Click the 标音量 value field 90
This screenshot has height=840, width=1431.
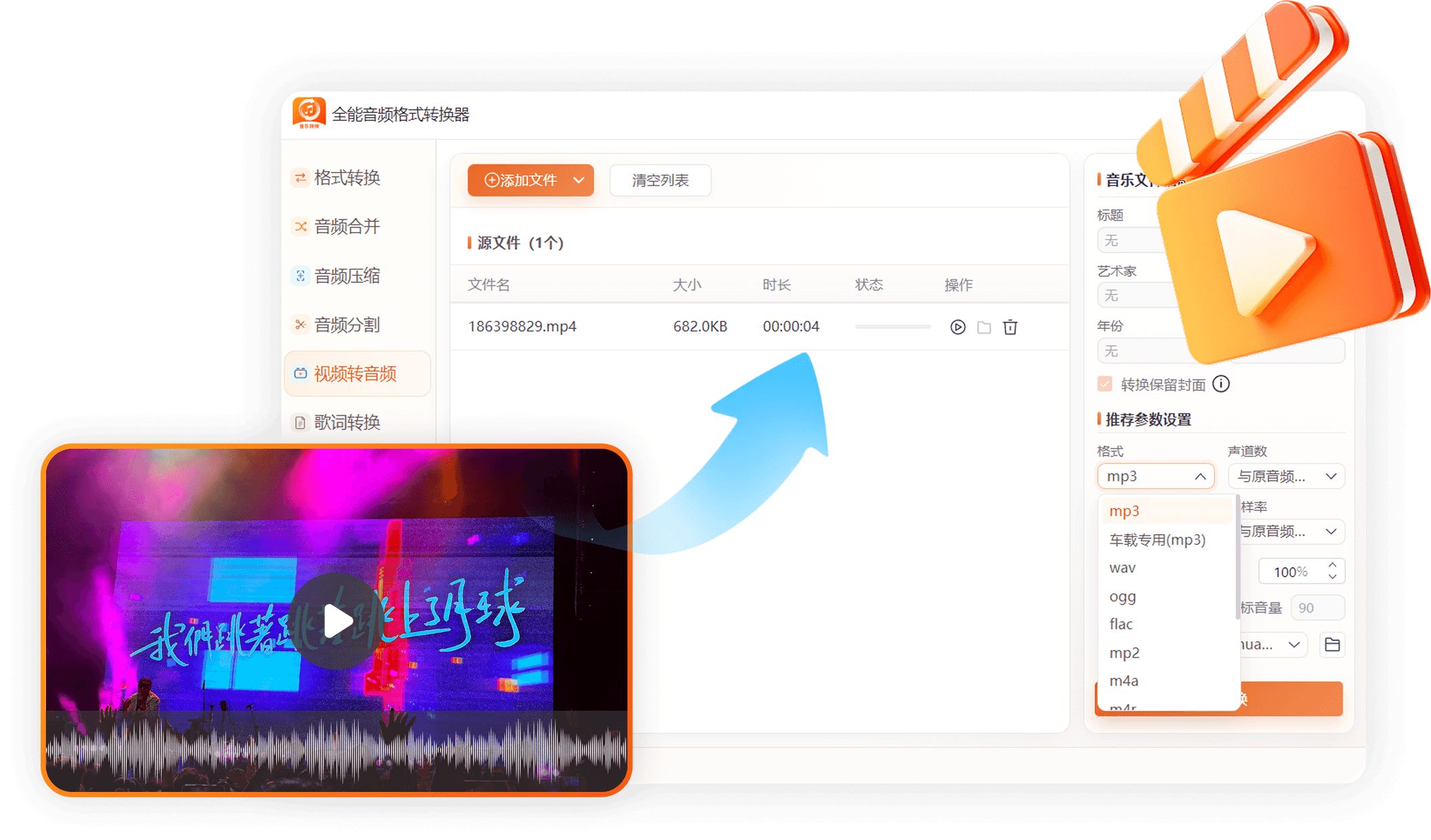(1317, 608)
